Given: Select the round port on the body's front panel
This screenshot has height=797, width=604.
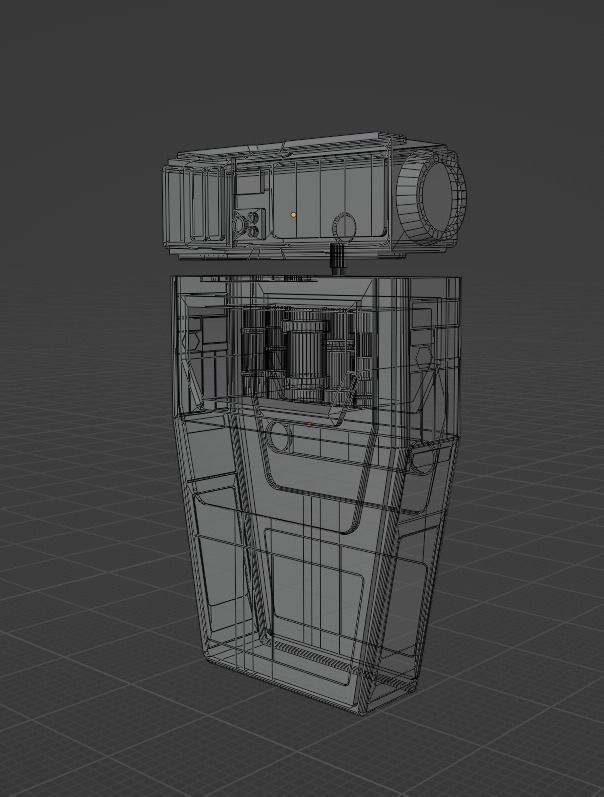Looking at the screenshot, I should tap(279, 436).
